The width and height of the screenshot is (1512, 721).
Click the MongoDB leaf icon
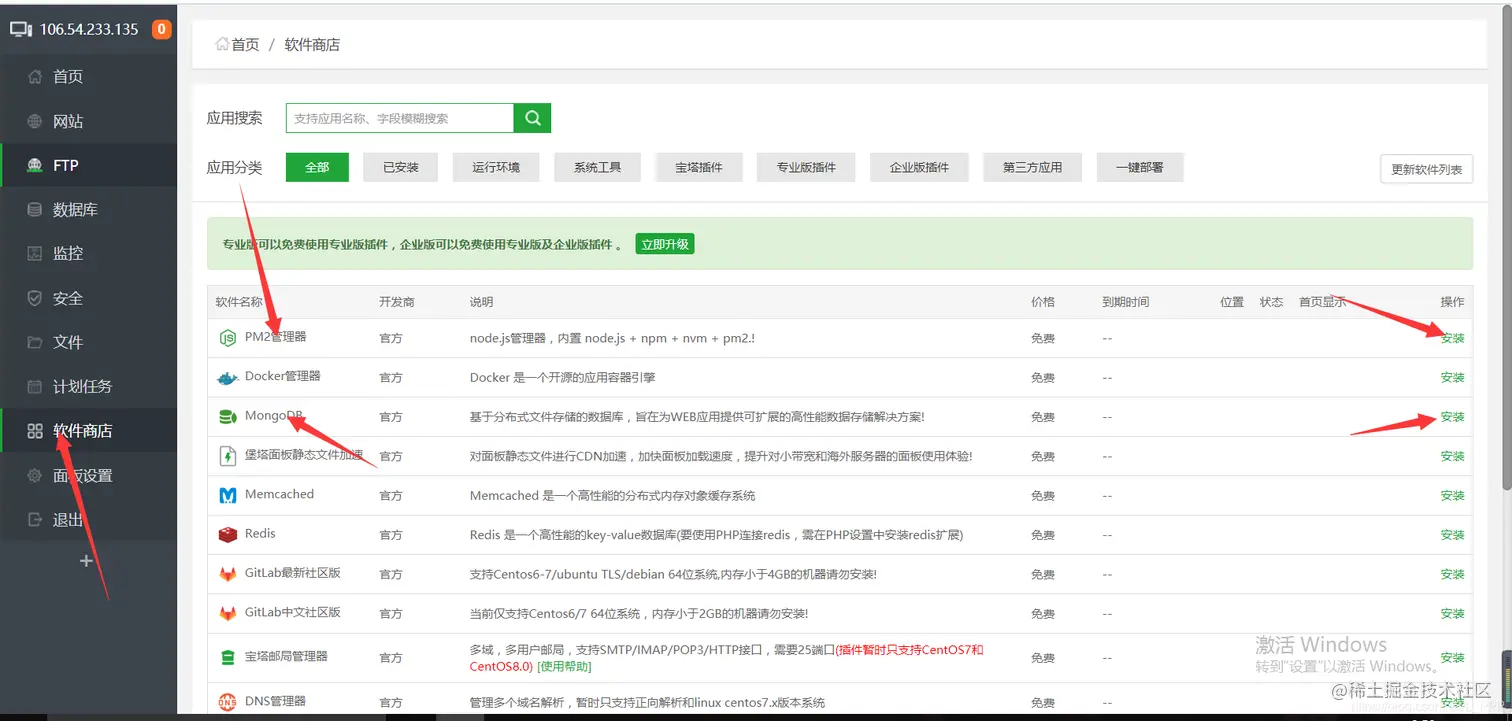tap(227, 417)
